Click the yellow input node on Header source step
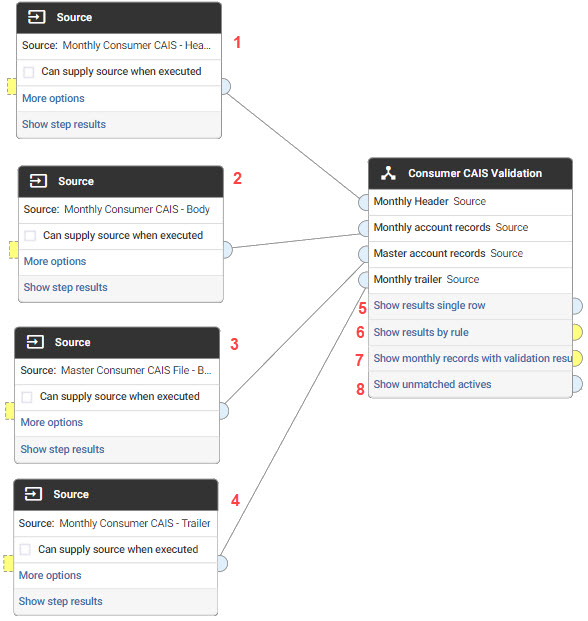This screenshot has height=621, width=588. pos(12,86)
